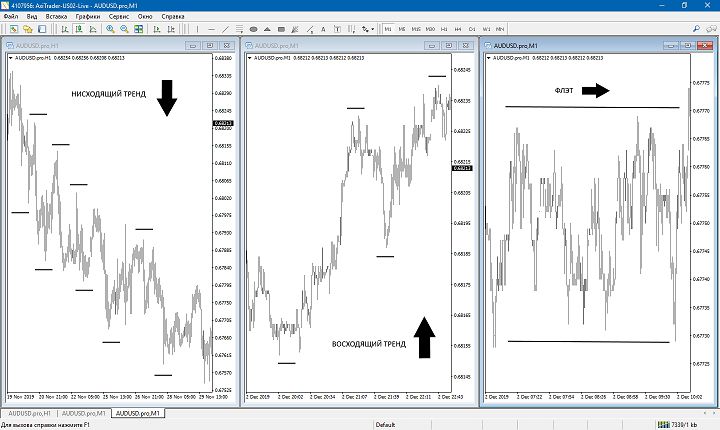720x430 pixels.
Task: Expand the triangle in the middle AUDUSD.pro,M1 chart
Action: pos(250,58)
